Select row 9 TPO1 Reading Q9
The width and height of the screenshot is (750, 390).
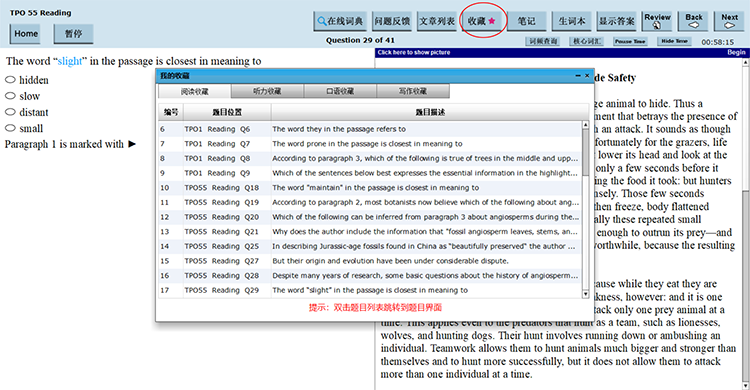370,173
